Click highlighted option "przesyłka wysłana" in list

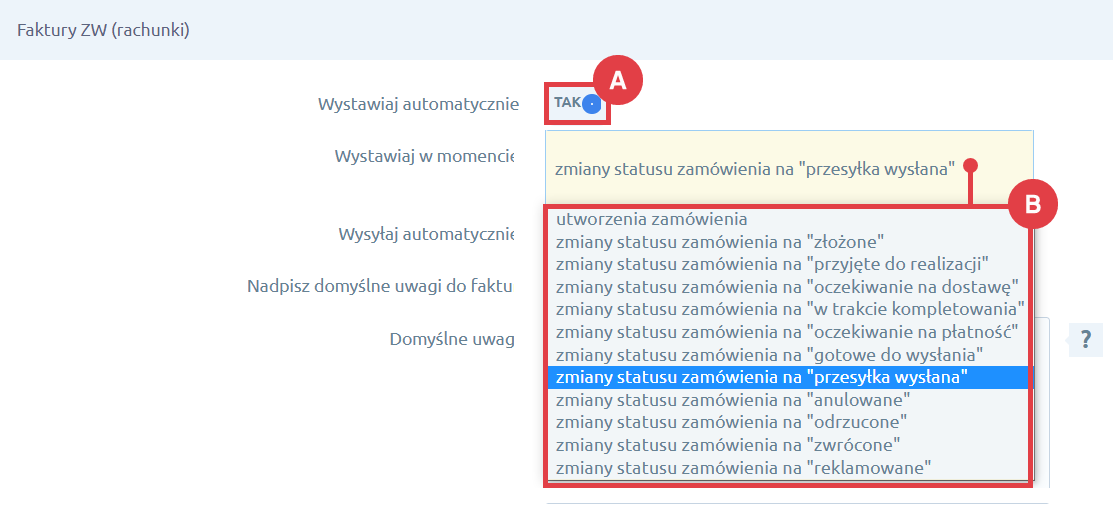point(789,377)
